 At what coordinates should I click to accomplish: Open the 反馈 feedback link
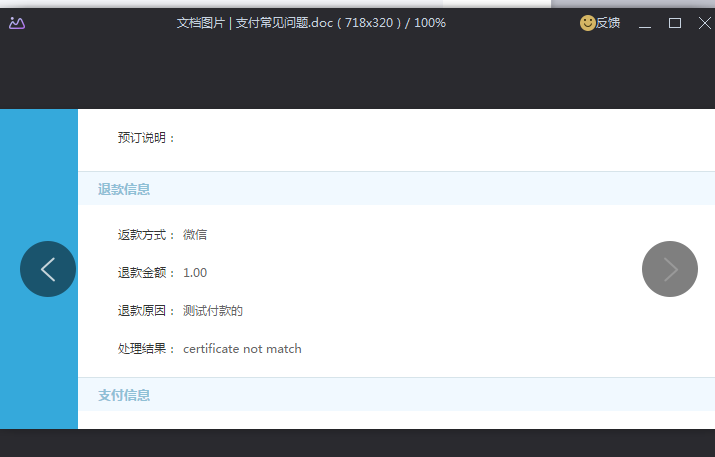pos(608,23)
